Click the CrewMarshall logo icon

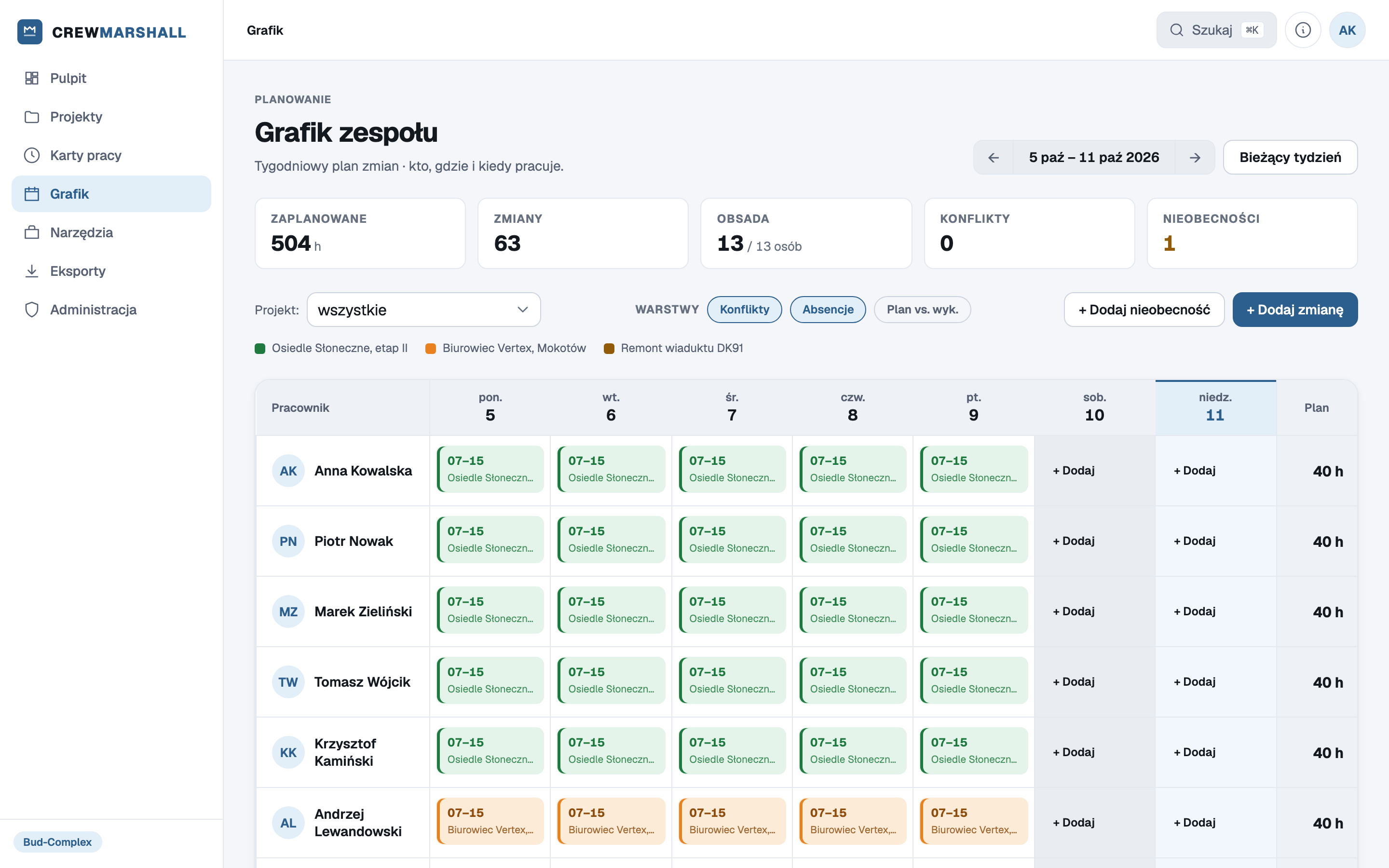point(30,31)
